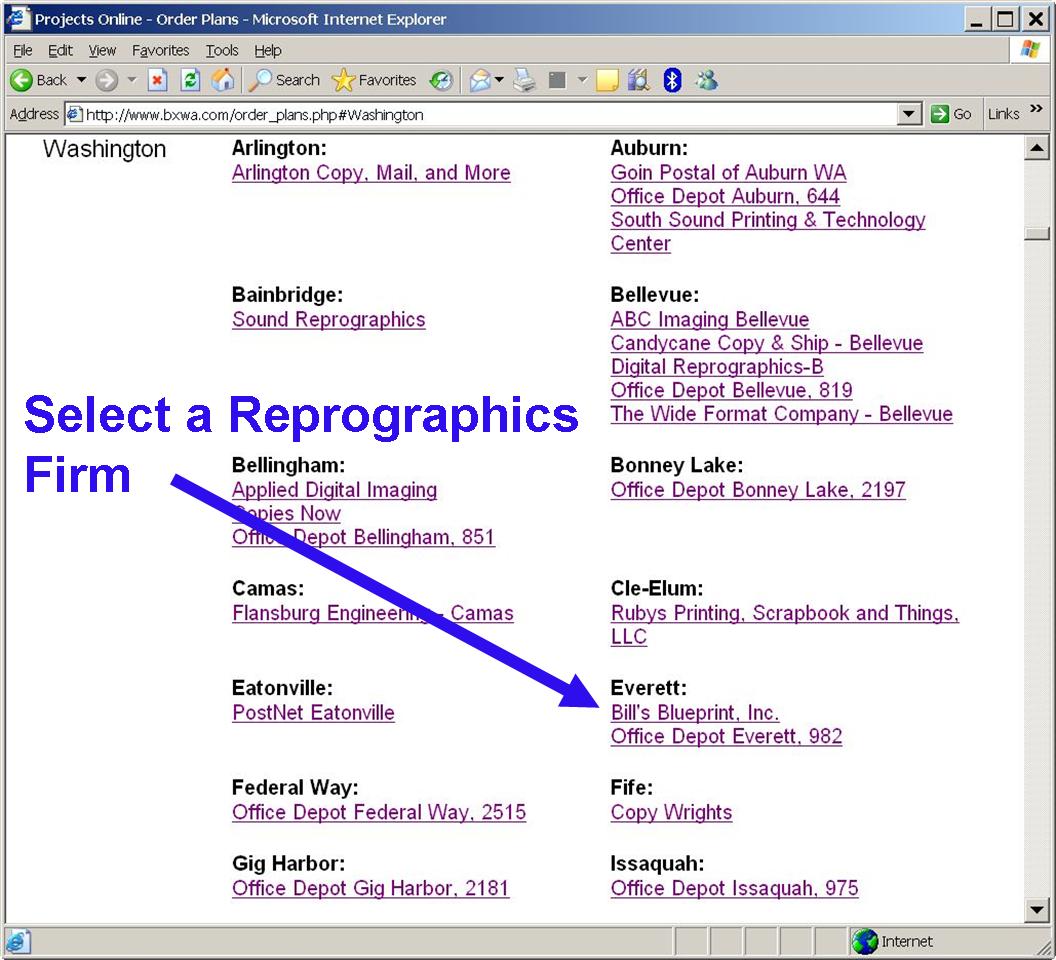Screen dimensions: 1056x960
Task: Open the Help menu
Action: point(267,51)
